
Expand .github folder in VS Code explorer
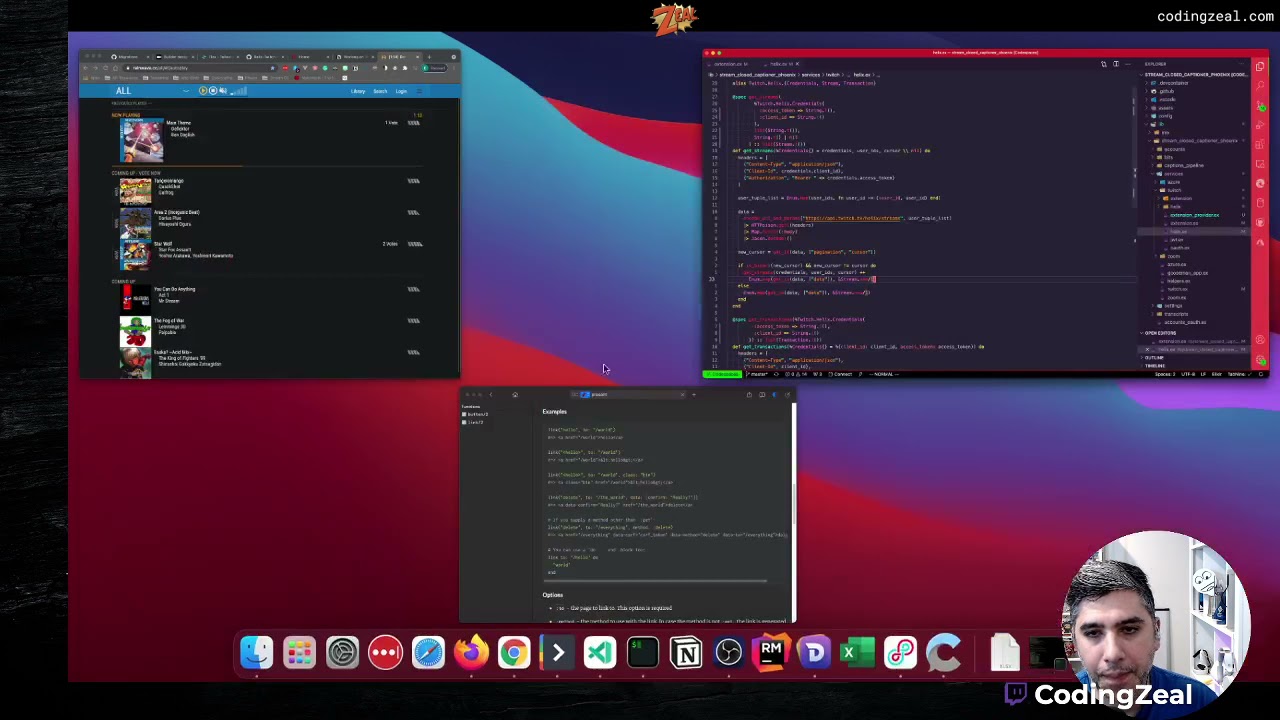(x=1167, y=91)
